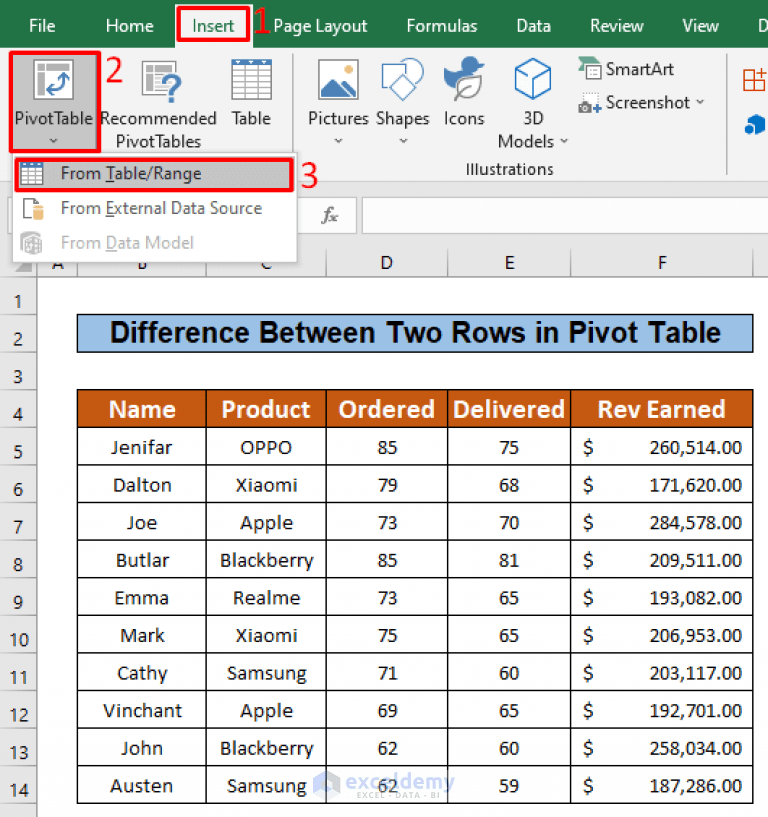Click the Product header cell

[x=266, y=409]
